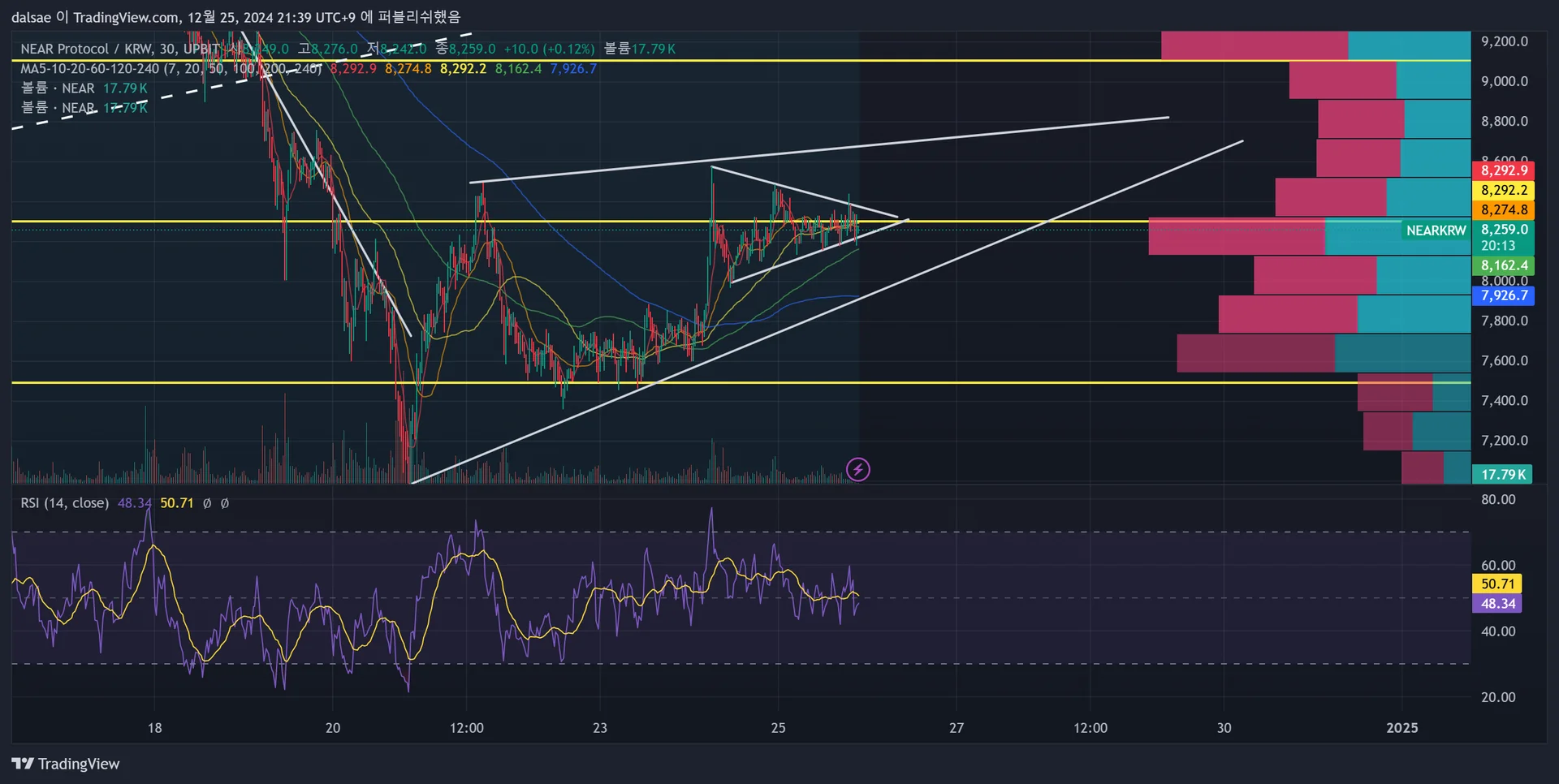Click the purple 48.34 RSI legend value
This screenshot has width=1559, height=784.
135,503
